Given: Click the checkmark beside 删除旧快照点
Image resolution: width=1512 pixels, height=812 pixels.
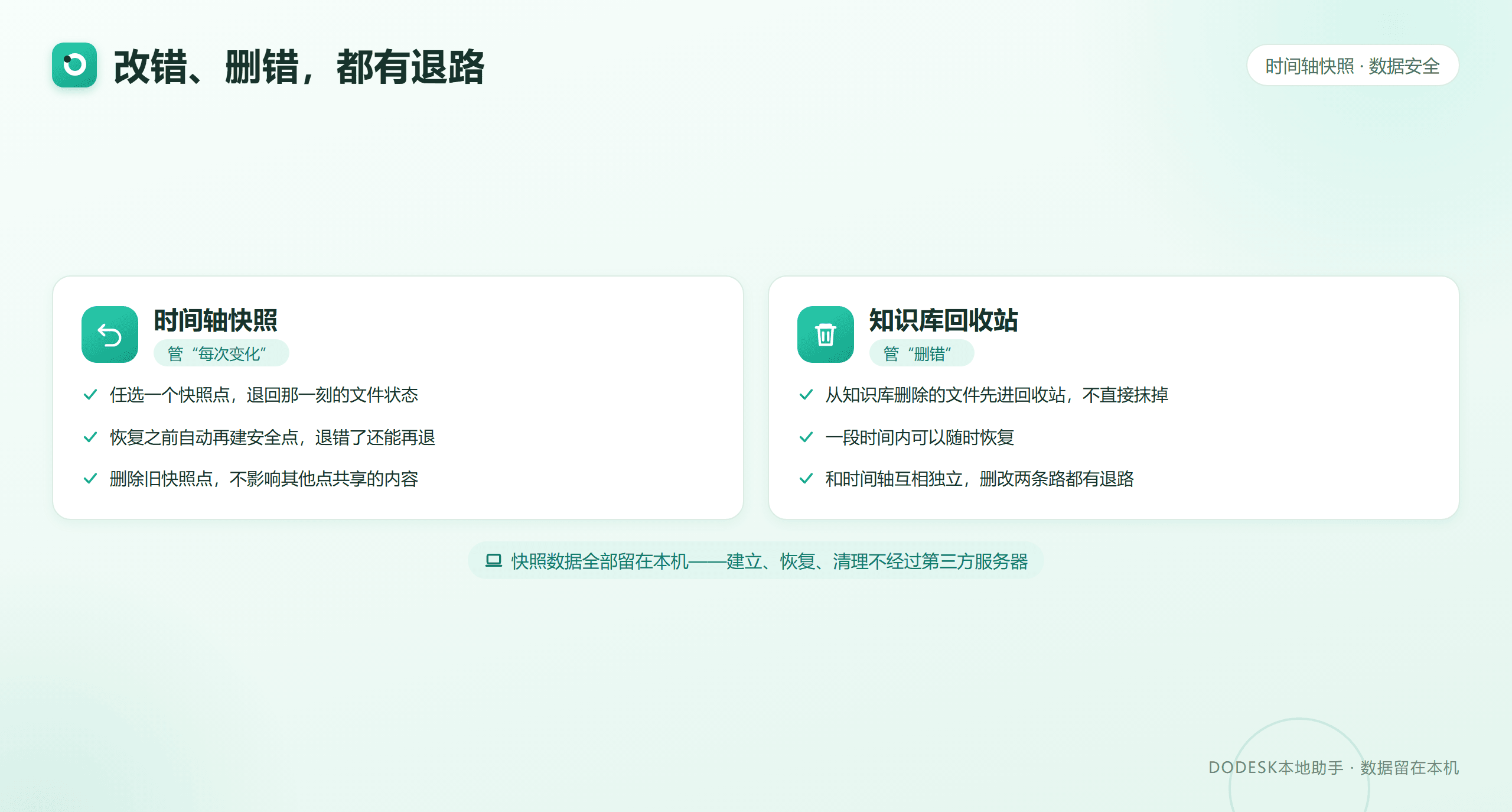Looking at the screenshot, I should pos(90,478).
